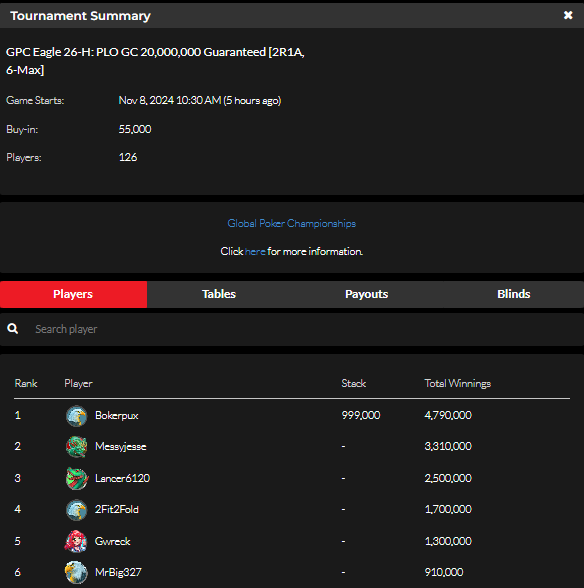The width and height of the screenshot is (584, 588).
Task: Click Messyjesse's dragon avatar
Action: coord(77,447)
